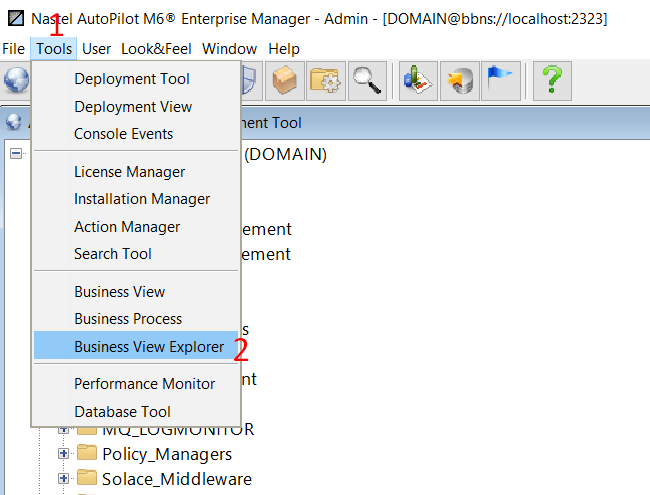Select Search Tool menu entry
Image resolution: width=650 pixels, height=495 pixels.
(x=136, y=254)
